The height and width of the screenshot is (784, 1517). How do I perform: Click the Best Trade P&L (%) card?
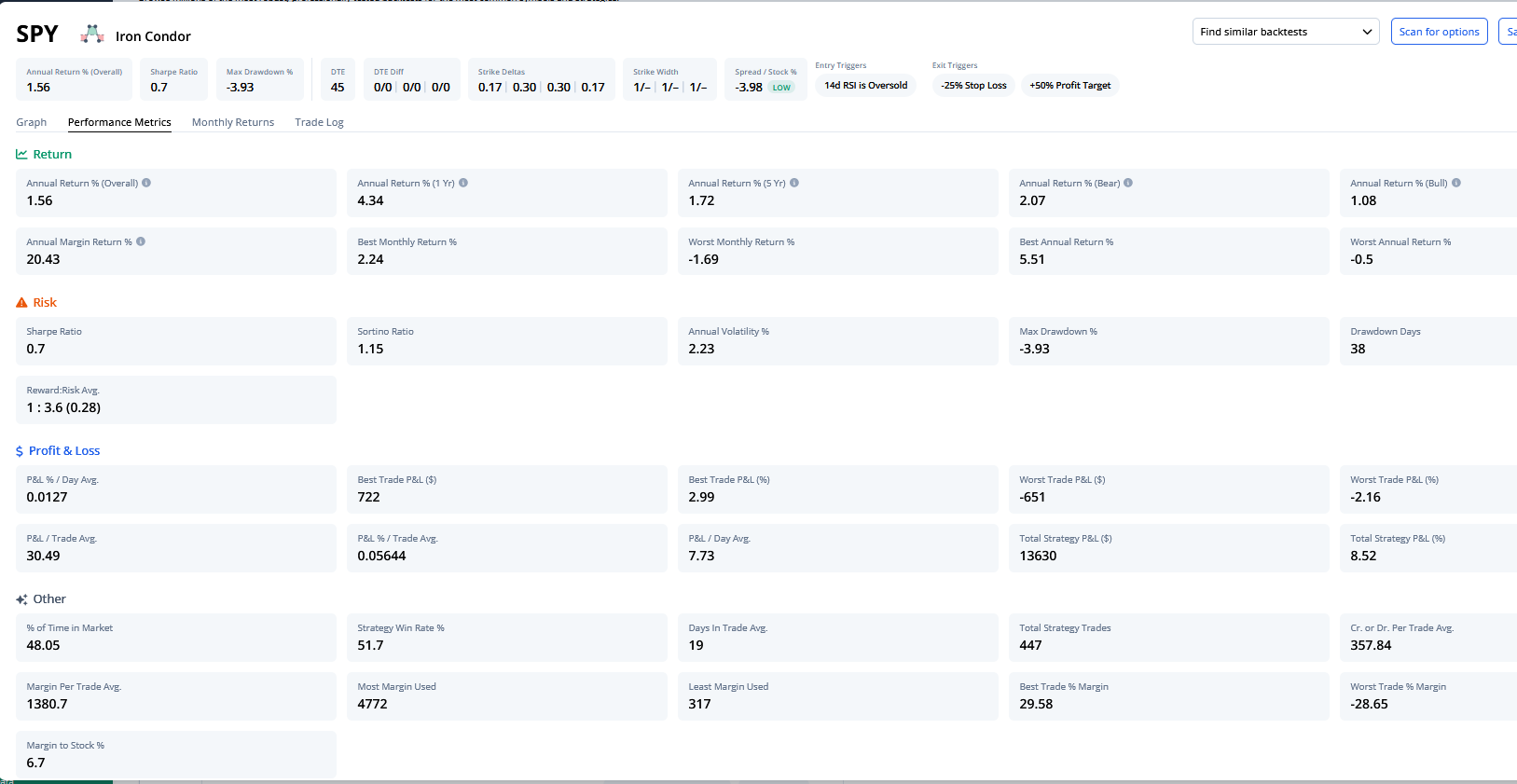point(838,488)
